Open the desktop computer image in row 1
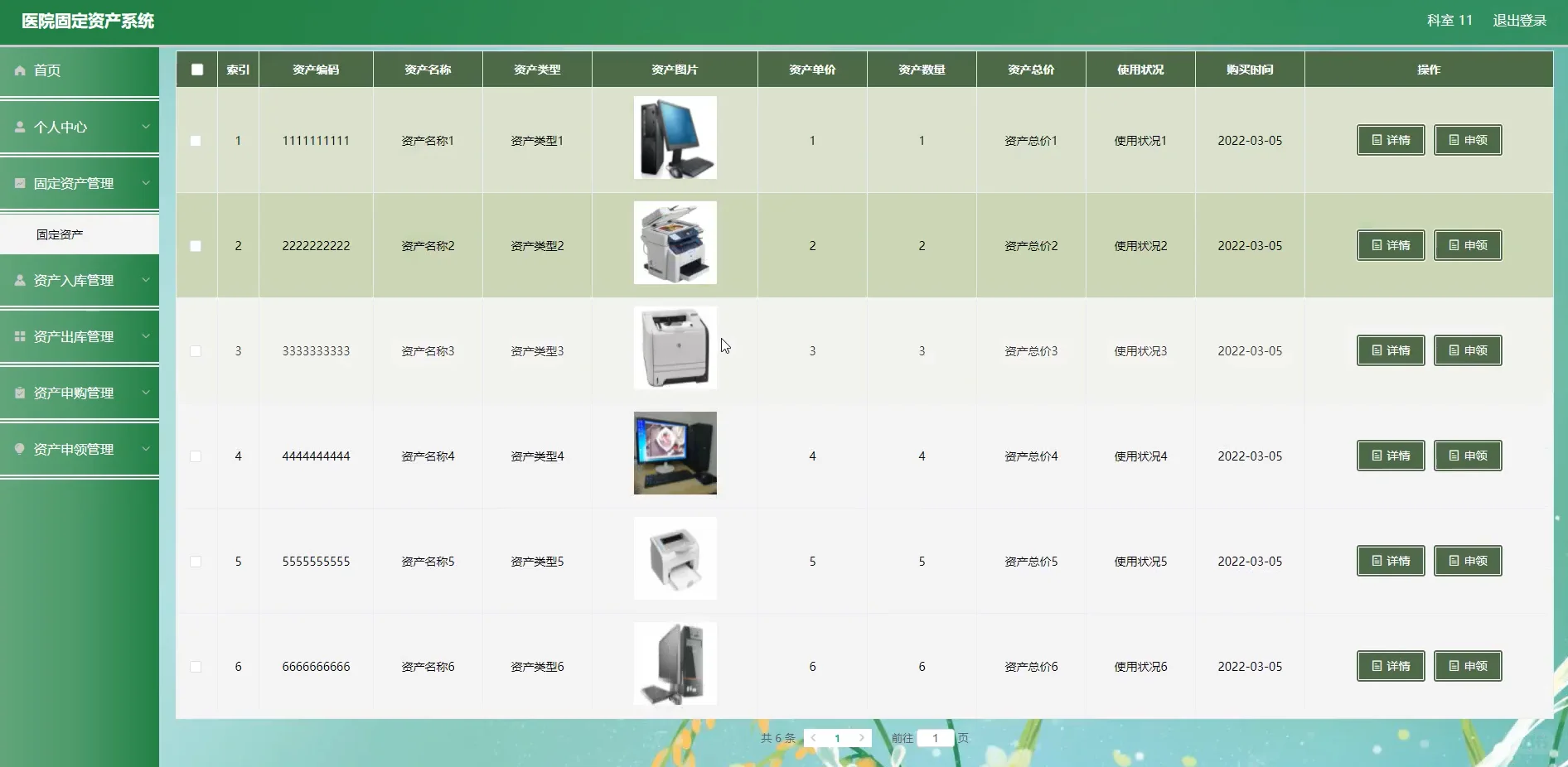This screenshot has width=1568, height=767. pyautogui.click(x=675, y=137)
